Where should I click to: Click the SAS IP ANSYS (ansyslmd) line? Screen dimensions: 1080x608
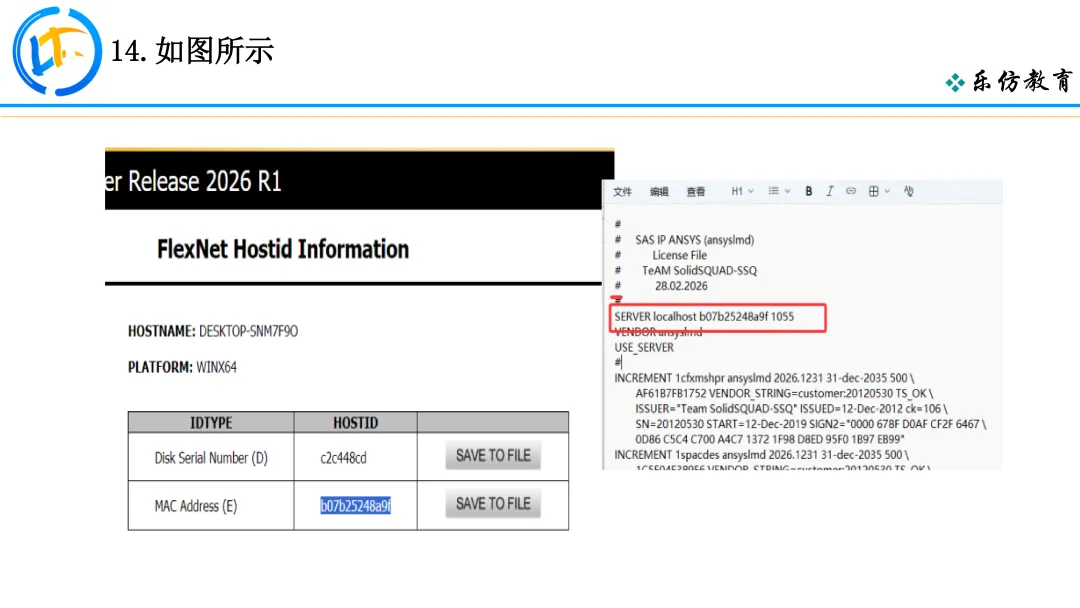tap(694, 240)
